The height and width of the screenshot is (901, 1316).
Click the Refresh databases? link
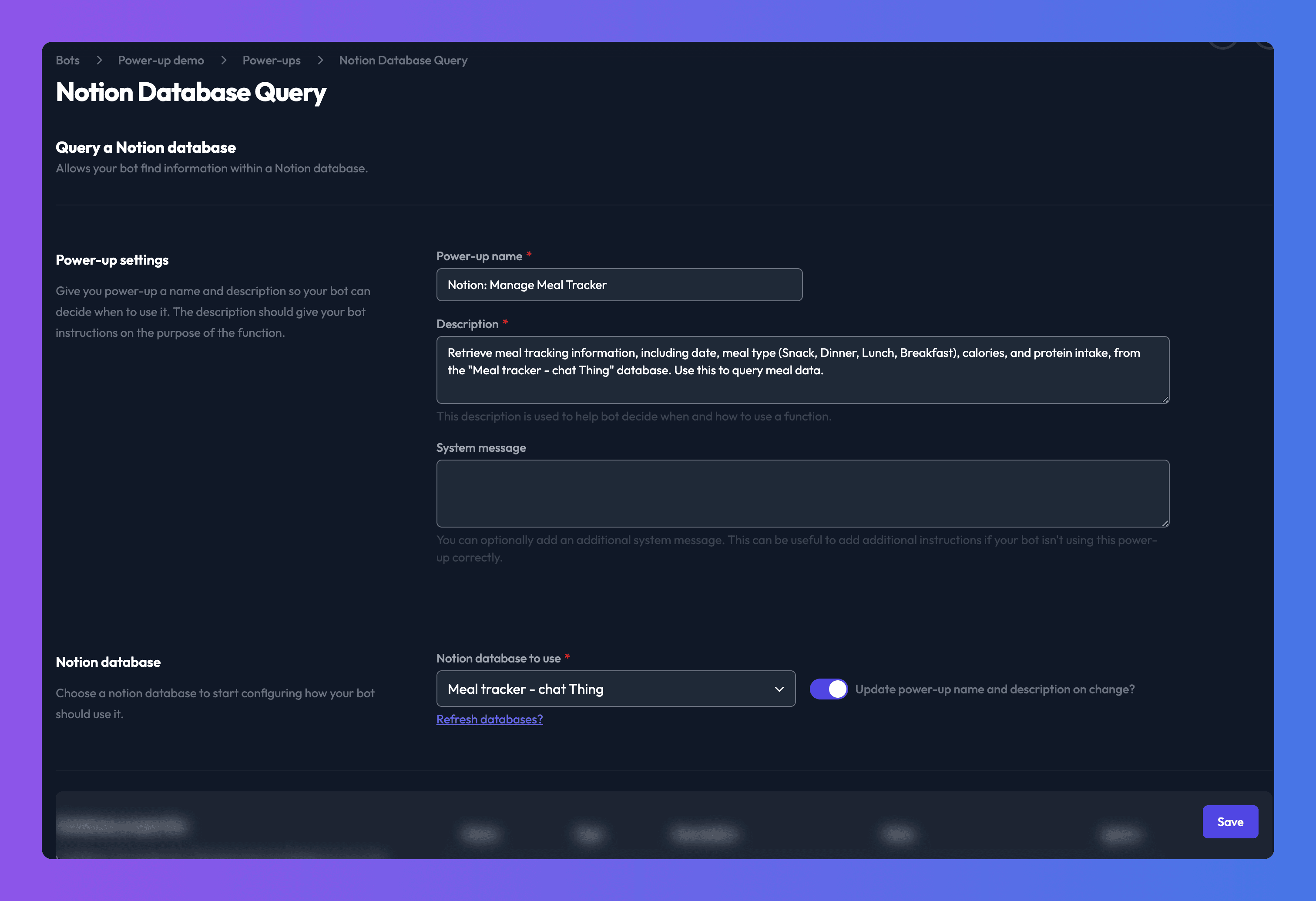pos(489,719)
